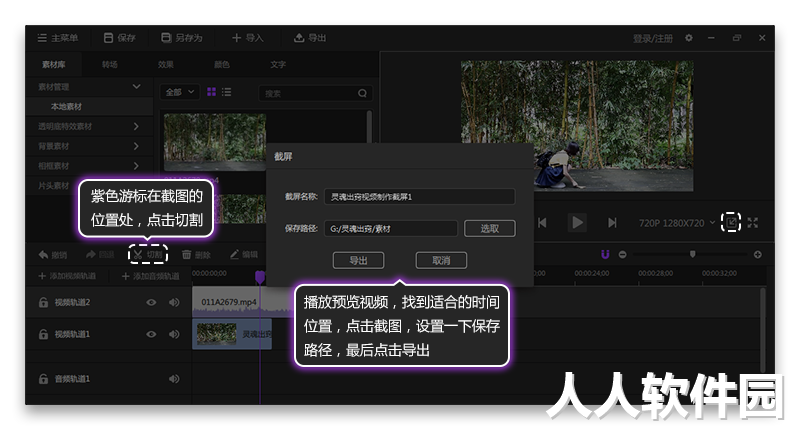This screenshot has height=430, width=800.
Task: Click the 删除 delete button
Action: click(x=196, y=255)
